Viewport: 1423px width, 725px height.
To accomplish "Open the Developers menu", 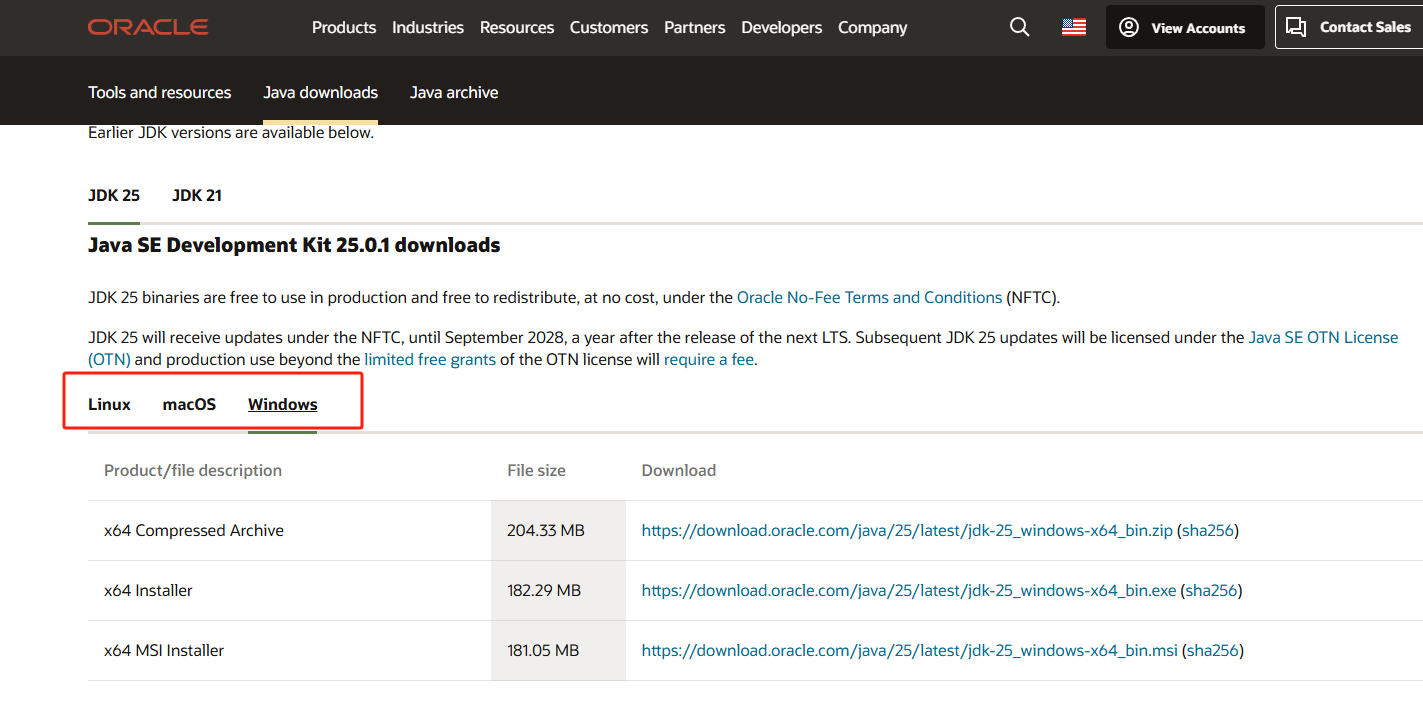I will pos(782,28).
